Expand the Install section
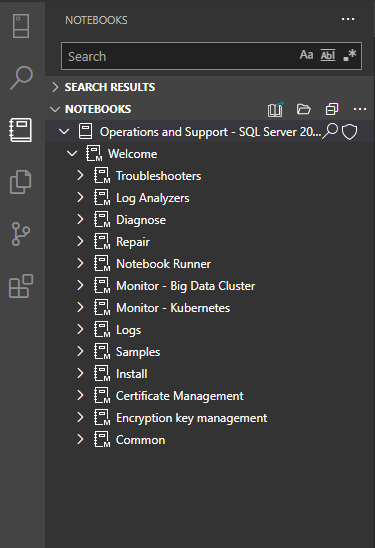 pos(80,373)
